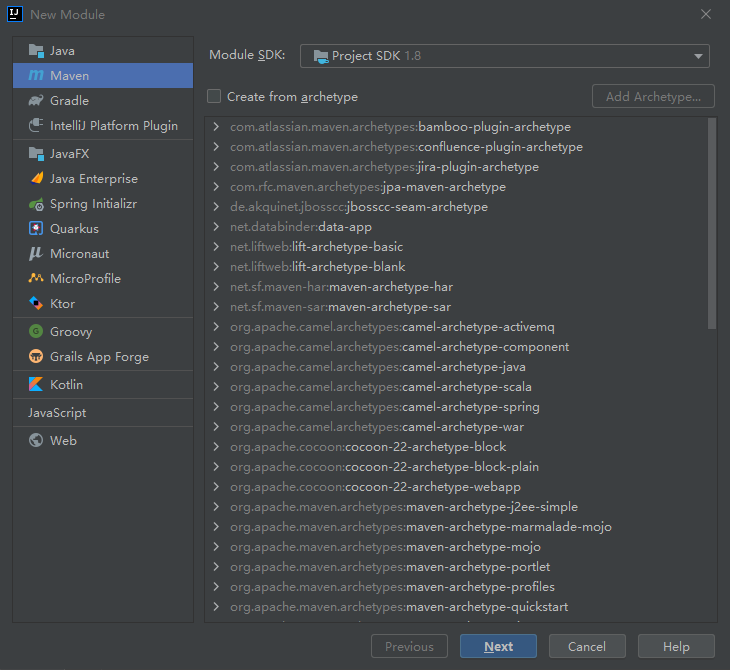Viewport: 730px width, 670px height.
Task: Open the Module SDK dropdown
Action: point(505,56)
